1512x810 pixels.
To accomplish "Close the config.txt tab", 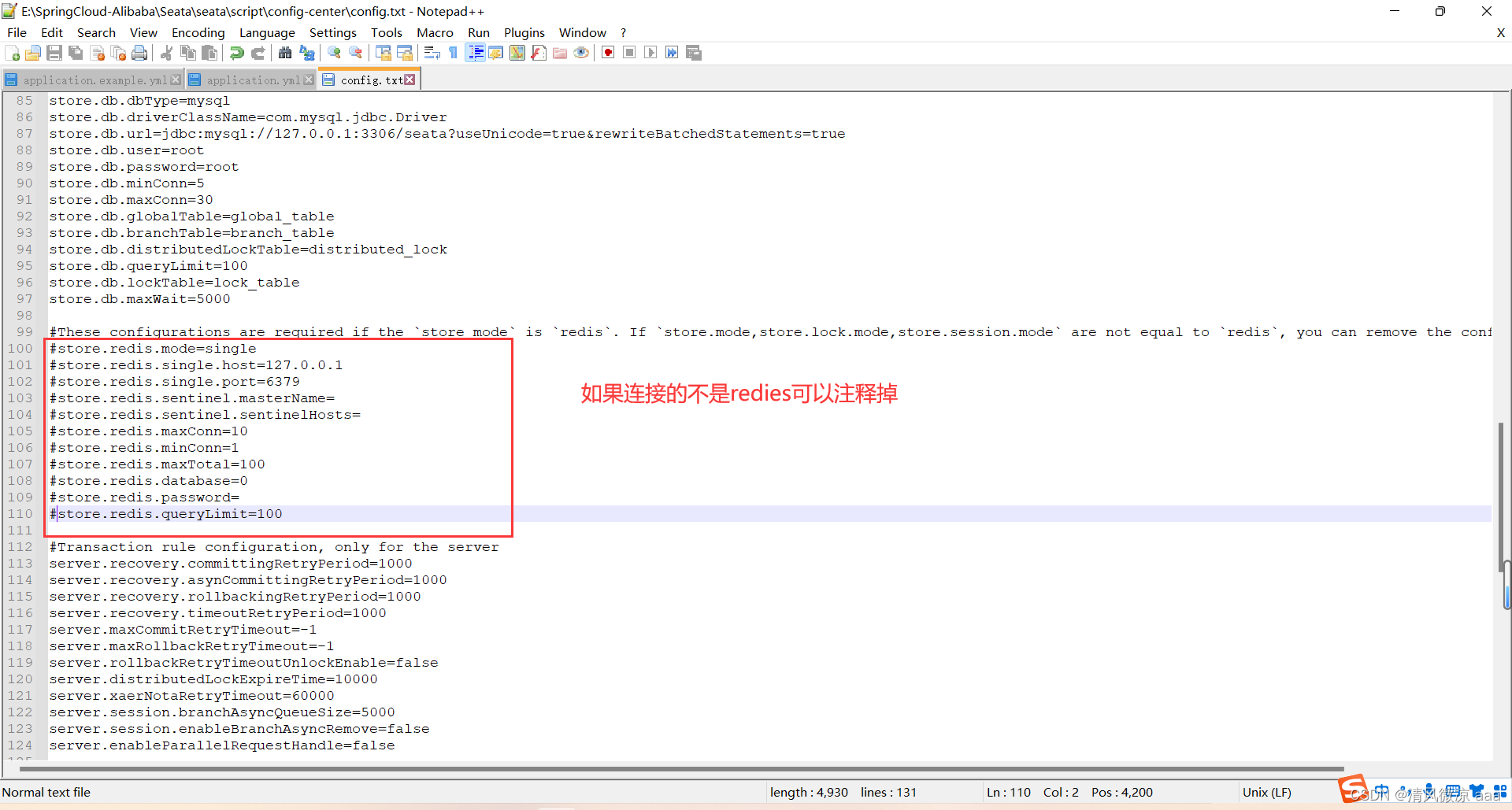I will 409,80.
